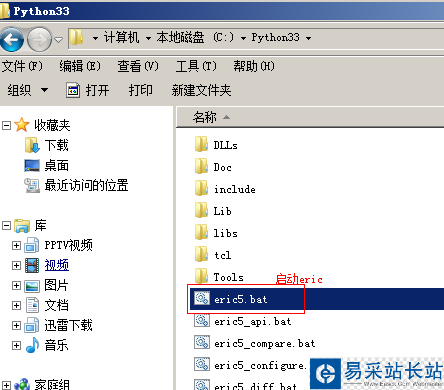Open the 帮助(H) menu

[254, 66]
